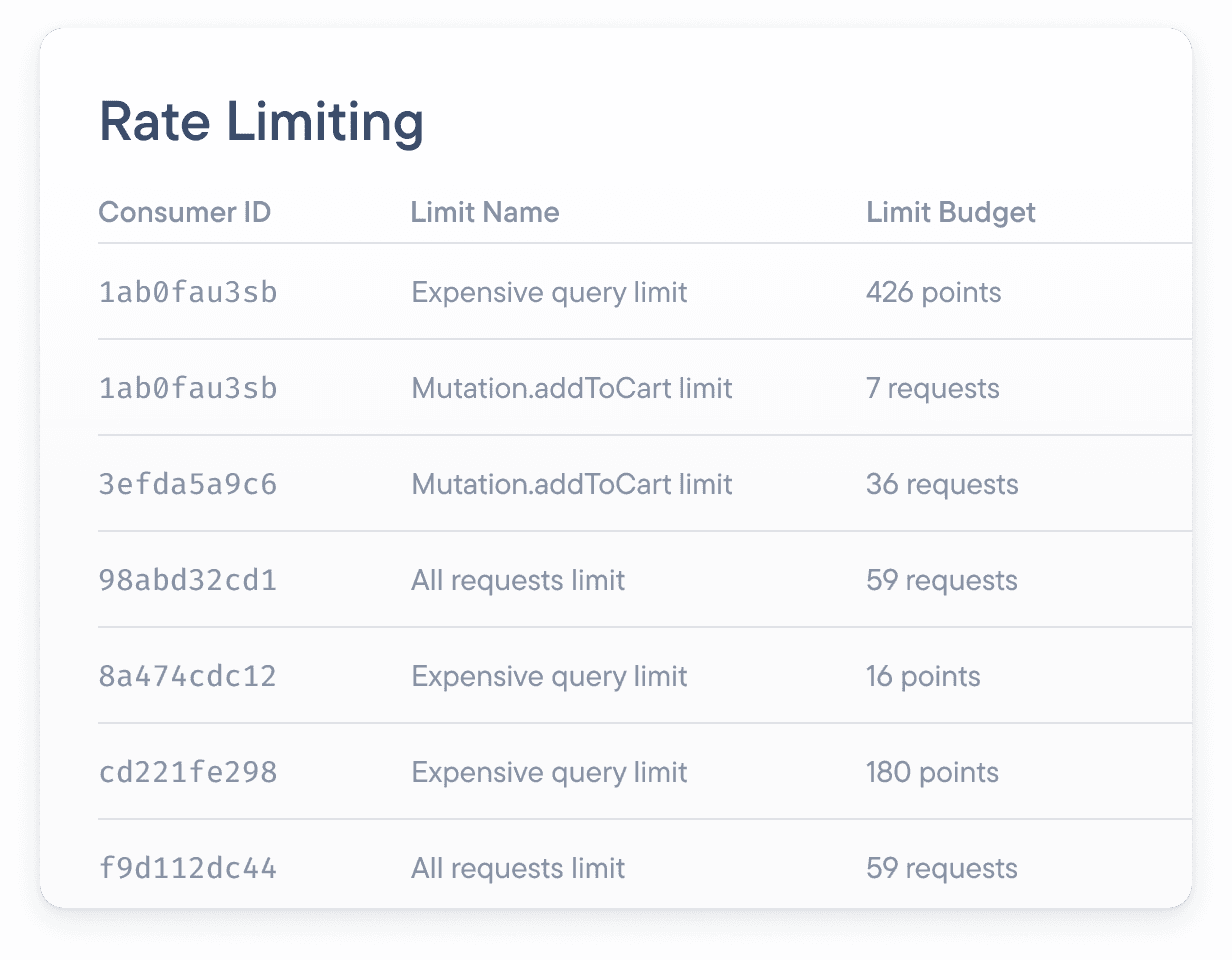Click consumer 1ab0fau3sb in the 7 requests row
This screenshot has height=960, width=1232.
click(x=187, y=389)
